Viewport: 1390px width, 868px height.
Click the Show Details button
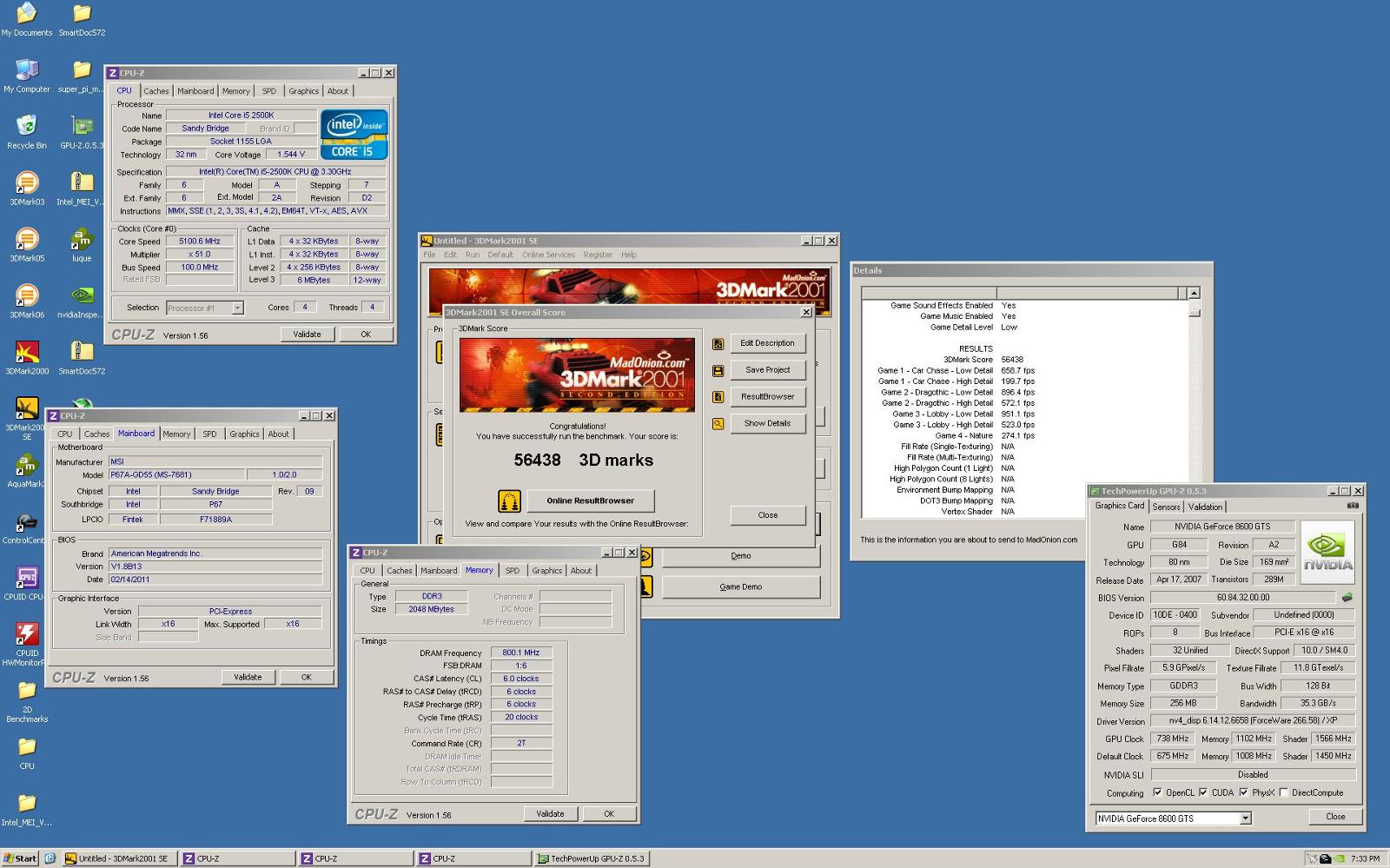pyautogui.click(x=767, y=424)
